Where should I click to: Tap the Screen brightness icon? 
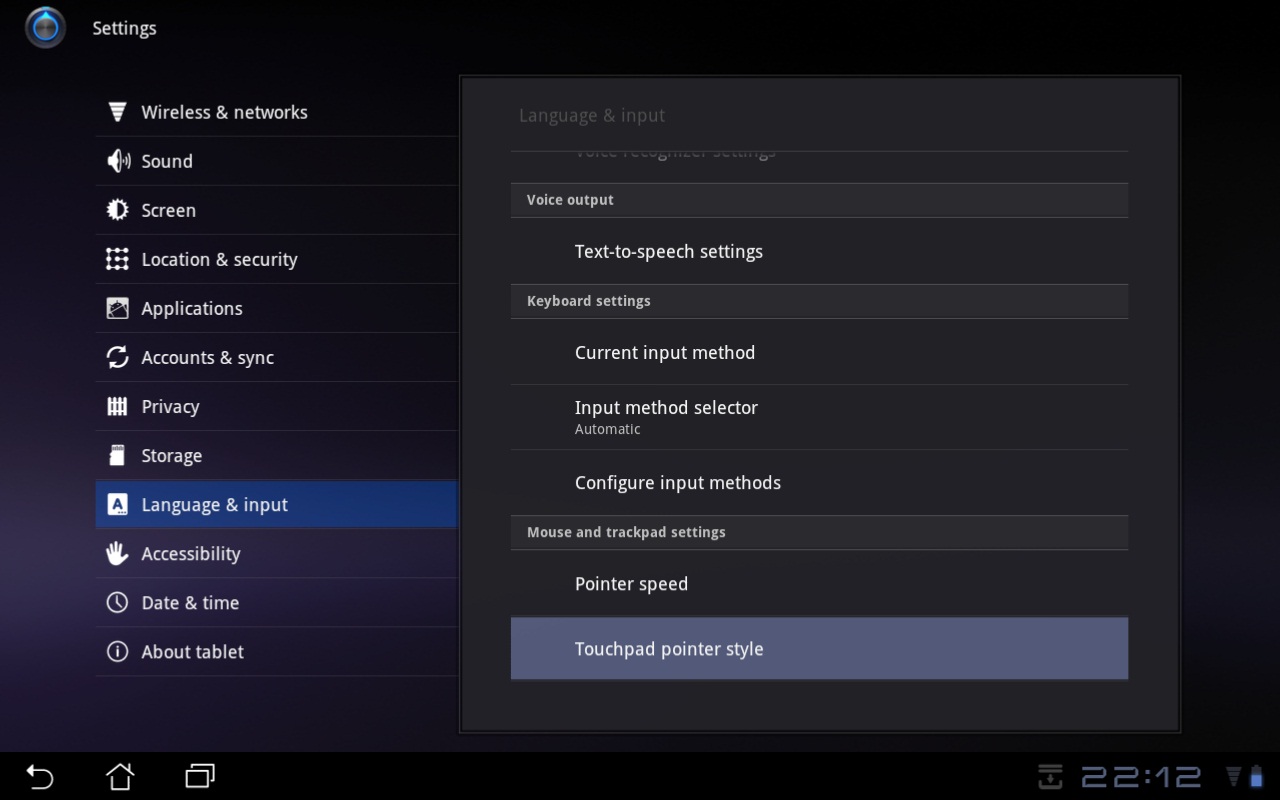pyautogui.click(x=117, y=210)
